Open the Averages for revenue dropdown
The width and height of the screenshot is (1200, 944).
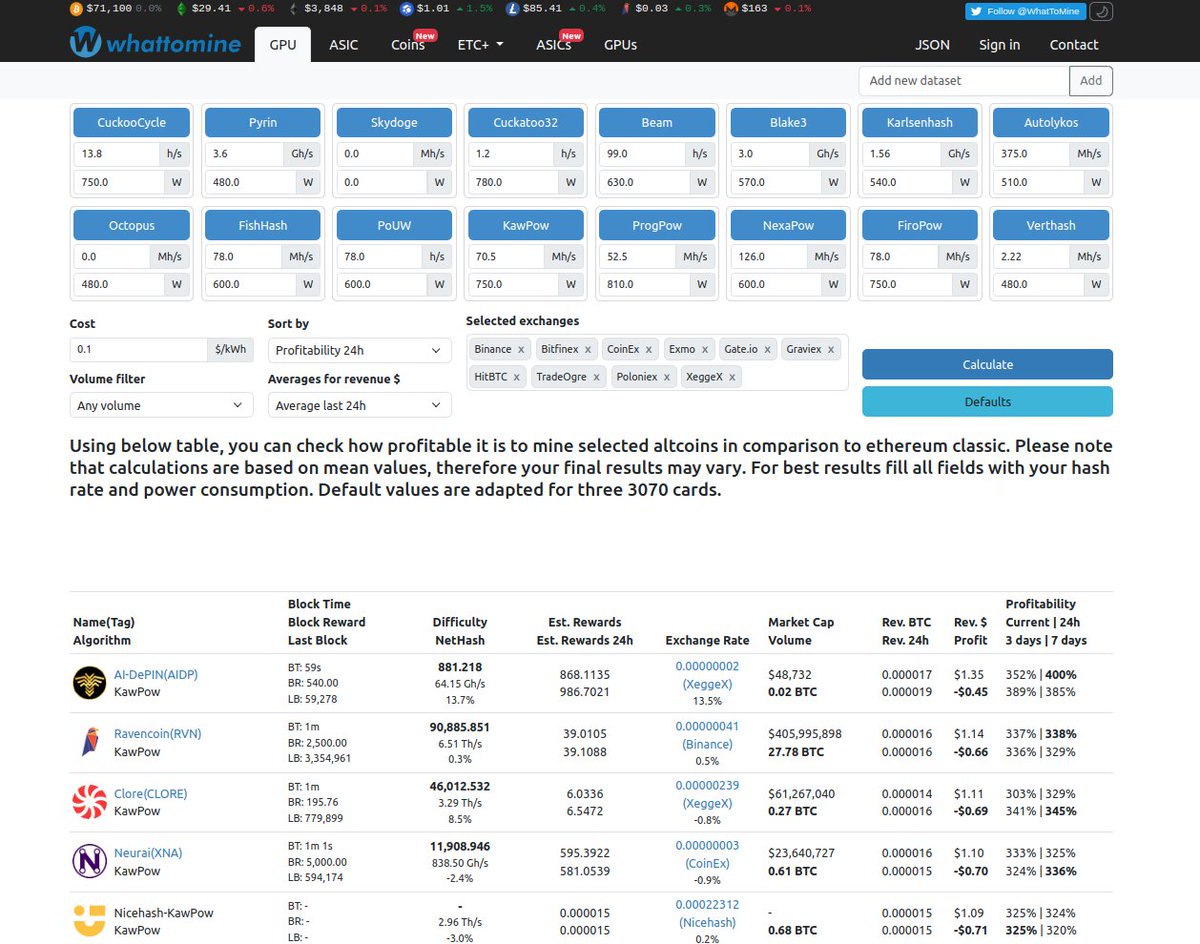[x=359, y=405]
